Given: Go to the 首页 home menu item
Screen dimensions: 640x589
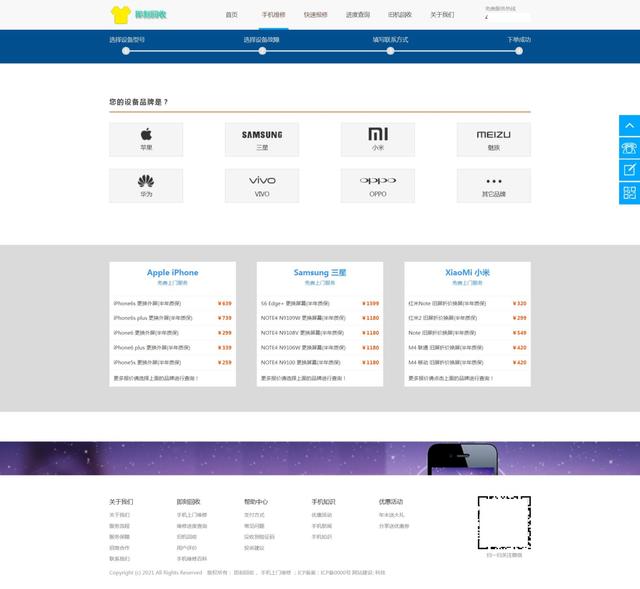Looking at the screenshot, I should tap(232, 15).
